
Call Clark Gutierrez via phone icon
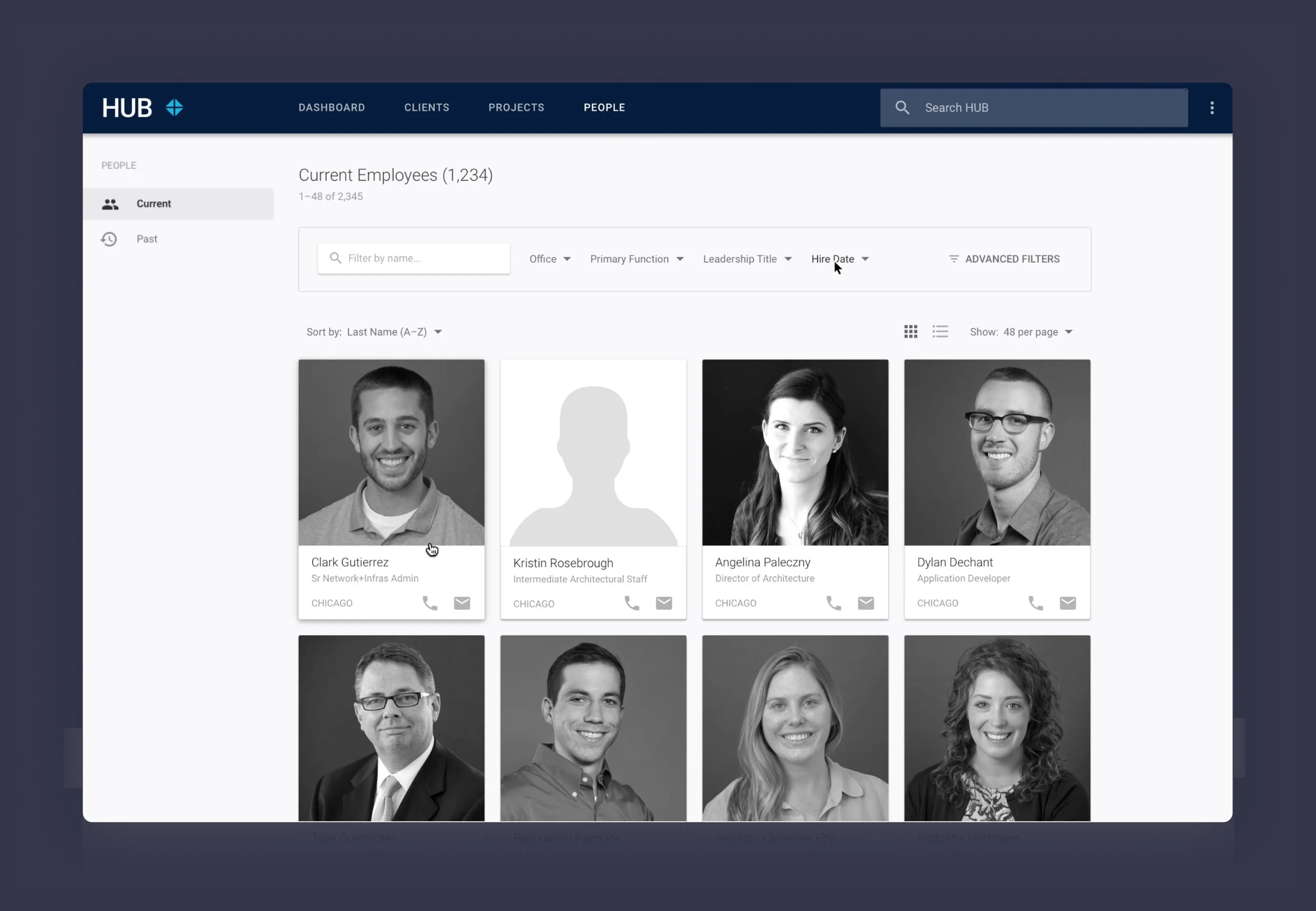click(430, 603)
